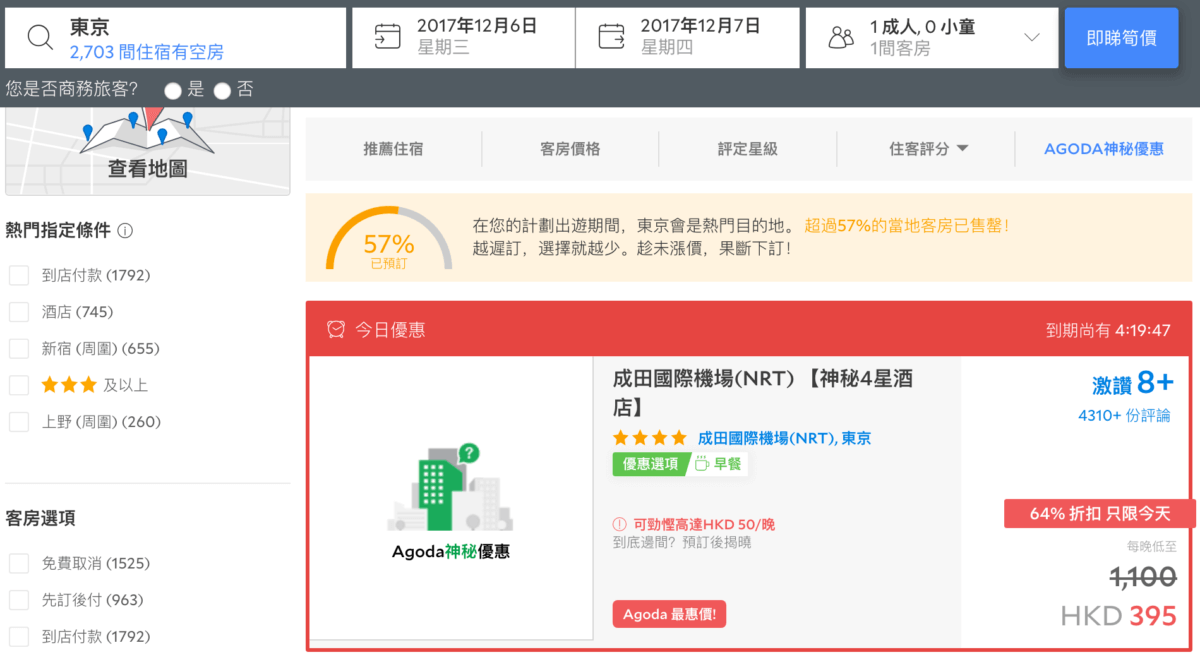Sort by 客房價格 tab
This screenshot has height=662, width=1200.
coord(570,149)
